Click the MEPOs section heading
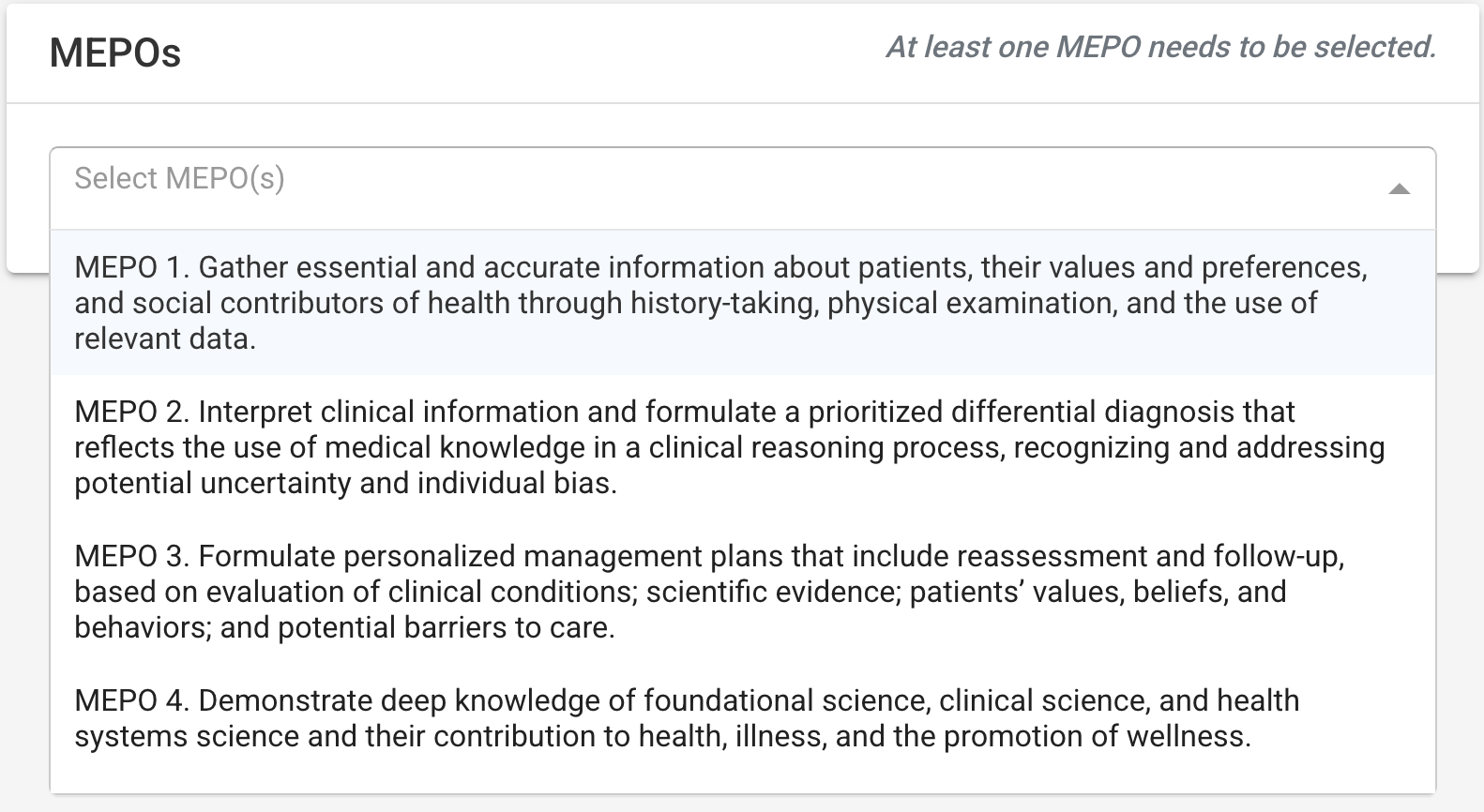This screenshot has width=1484, height=812. pyautogui.click(x=114, y=53)
